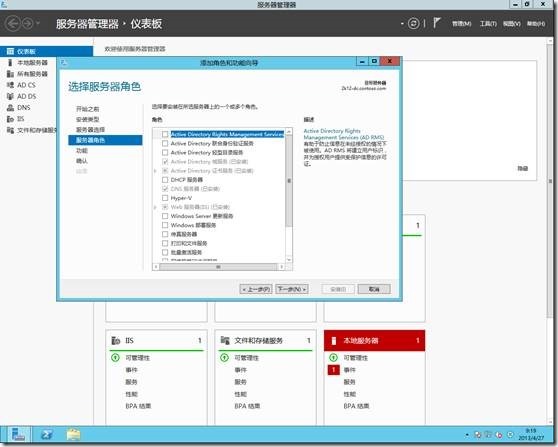Check Active Directory 联合身份验证服务 role

[x=165, y=143]
